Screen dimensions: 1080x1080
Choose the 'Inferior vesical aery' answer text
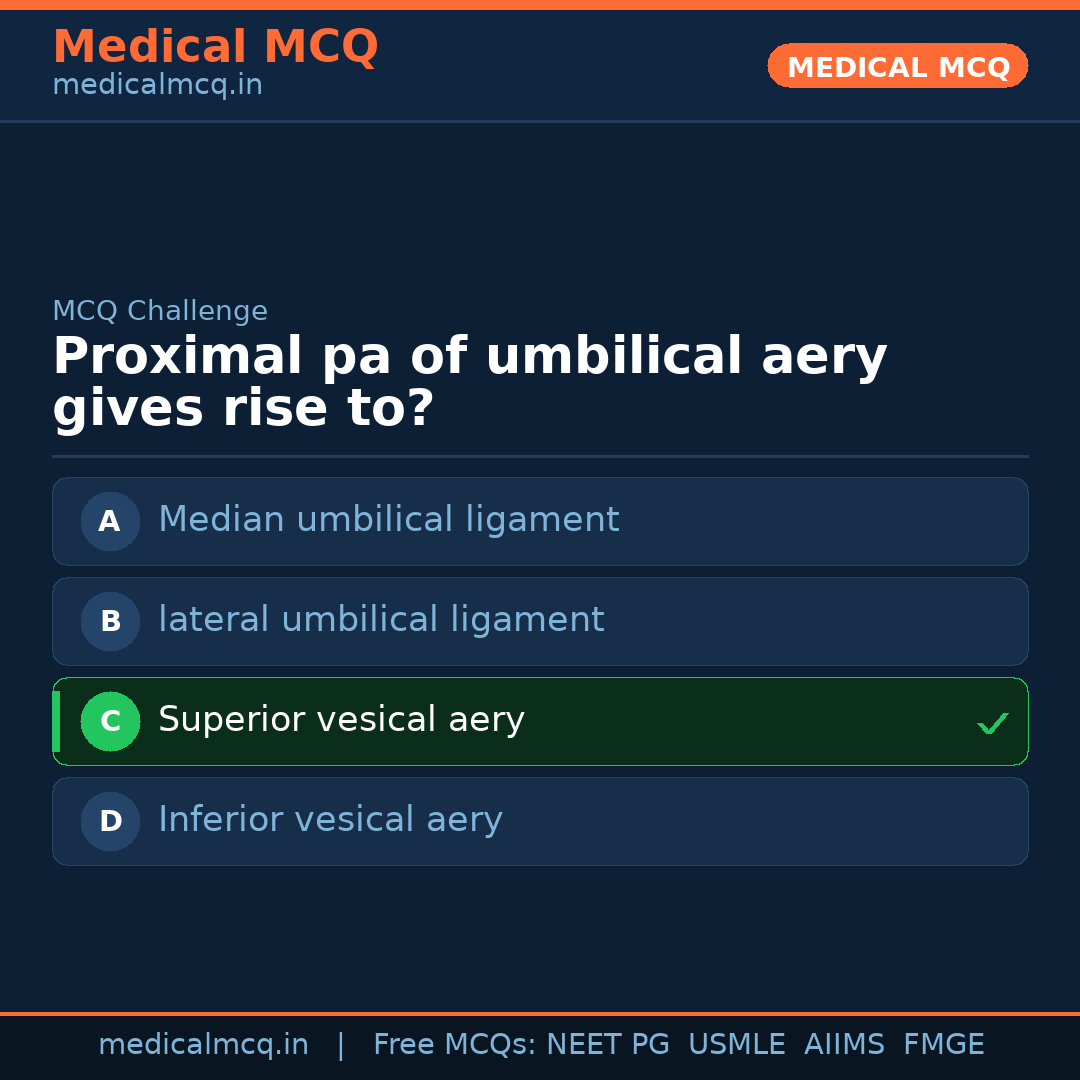[330, 820]
